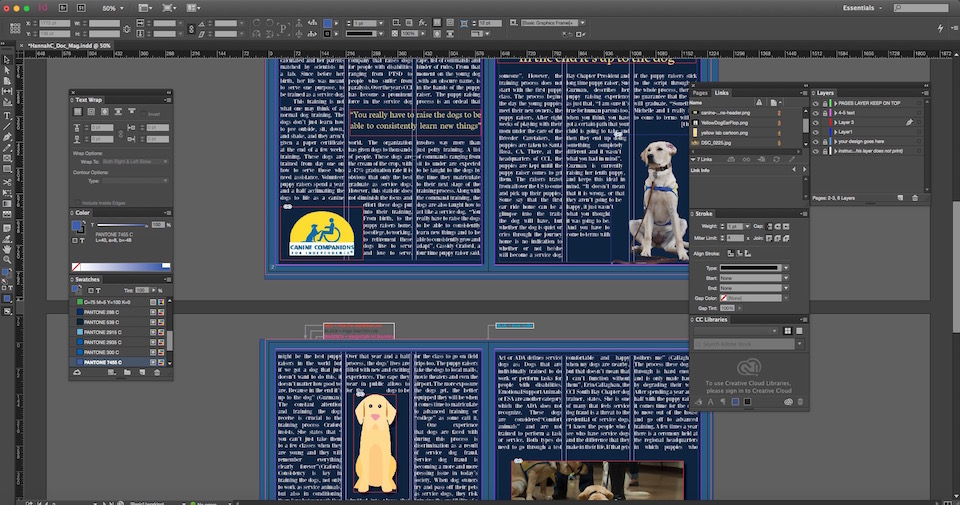Choose Wrap Around Object Shape icon
Screen dimensions: 960x505
(105, 112)
